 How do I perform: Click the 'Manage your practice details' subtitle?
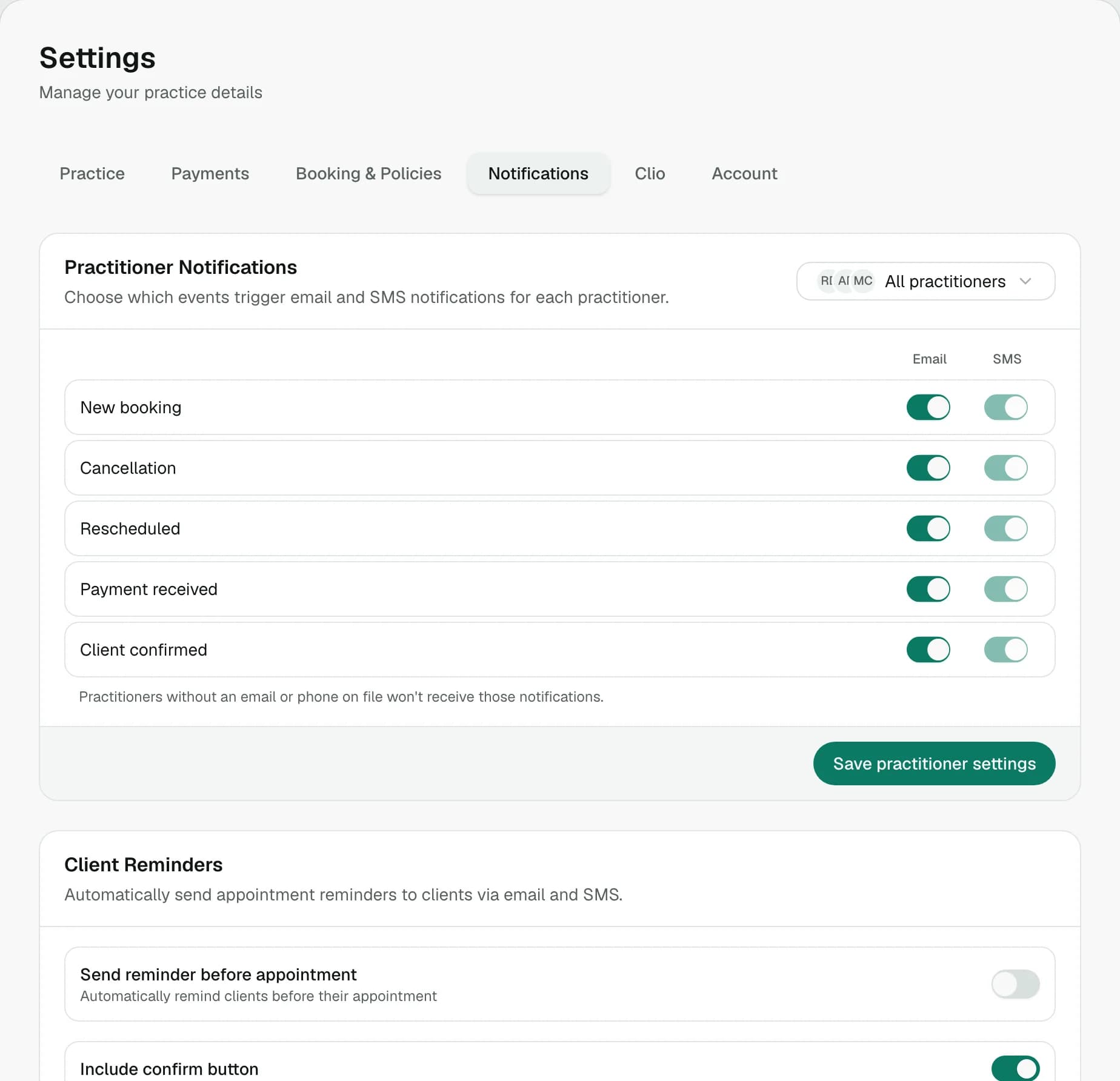151,92
